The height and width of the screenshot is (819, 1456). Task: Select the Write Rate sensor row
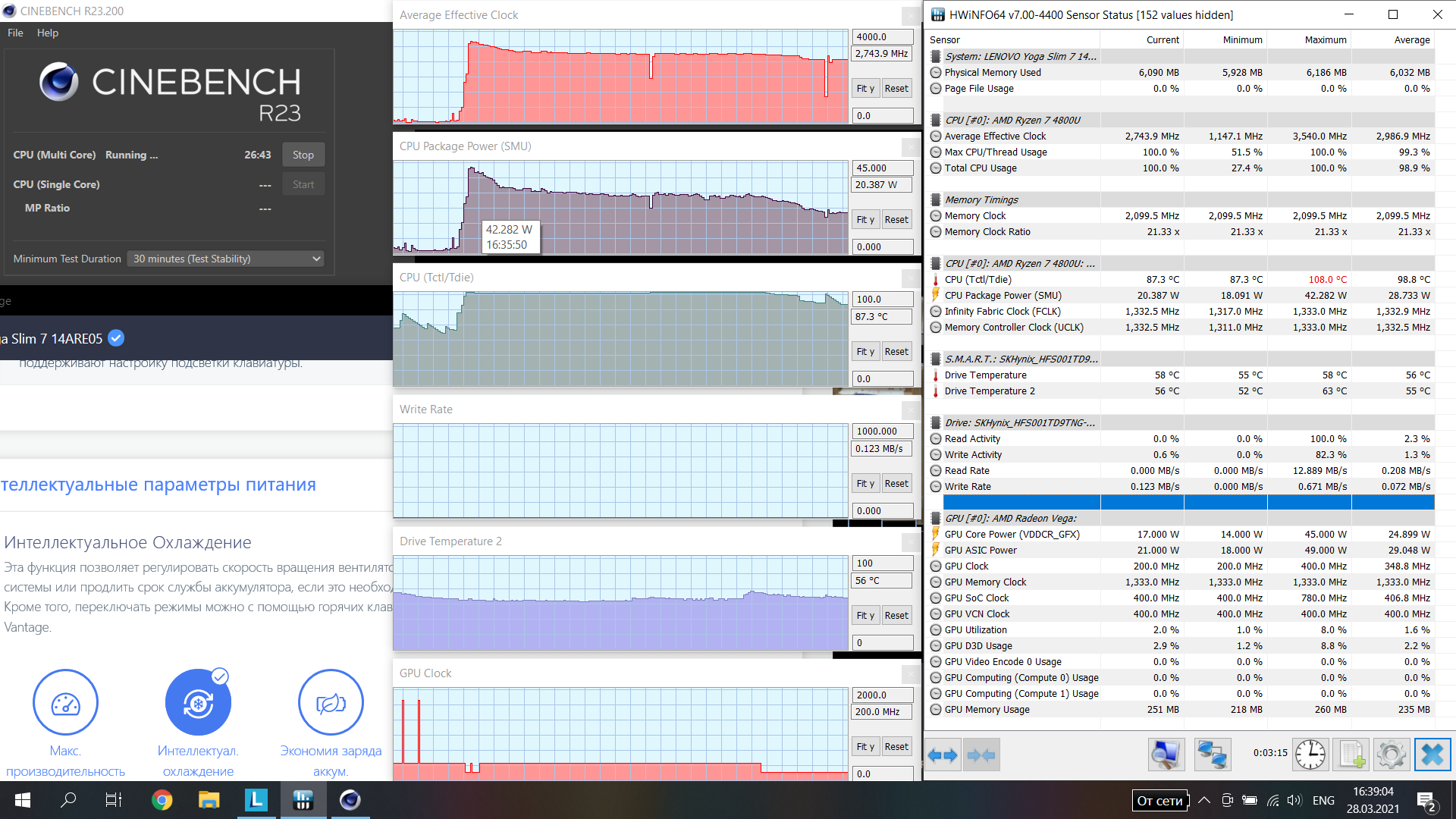pos(1181,486)
